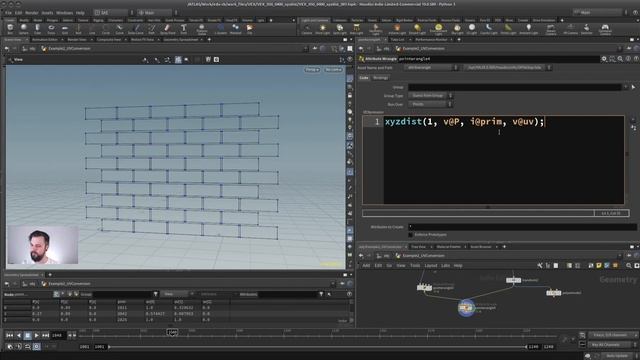640x360 pixels.
Task: Click play forward button in playbar
Action: (x=36, y=335)
